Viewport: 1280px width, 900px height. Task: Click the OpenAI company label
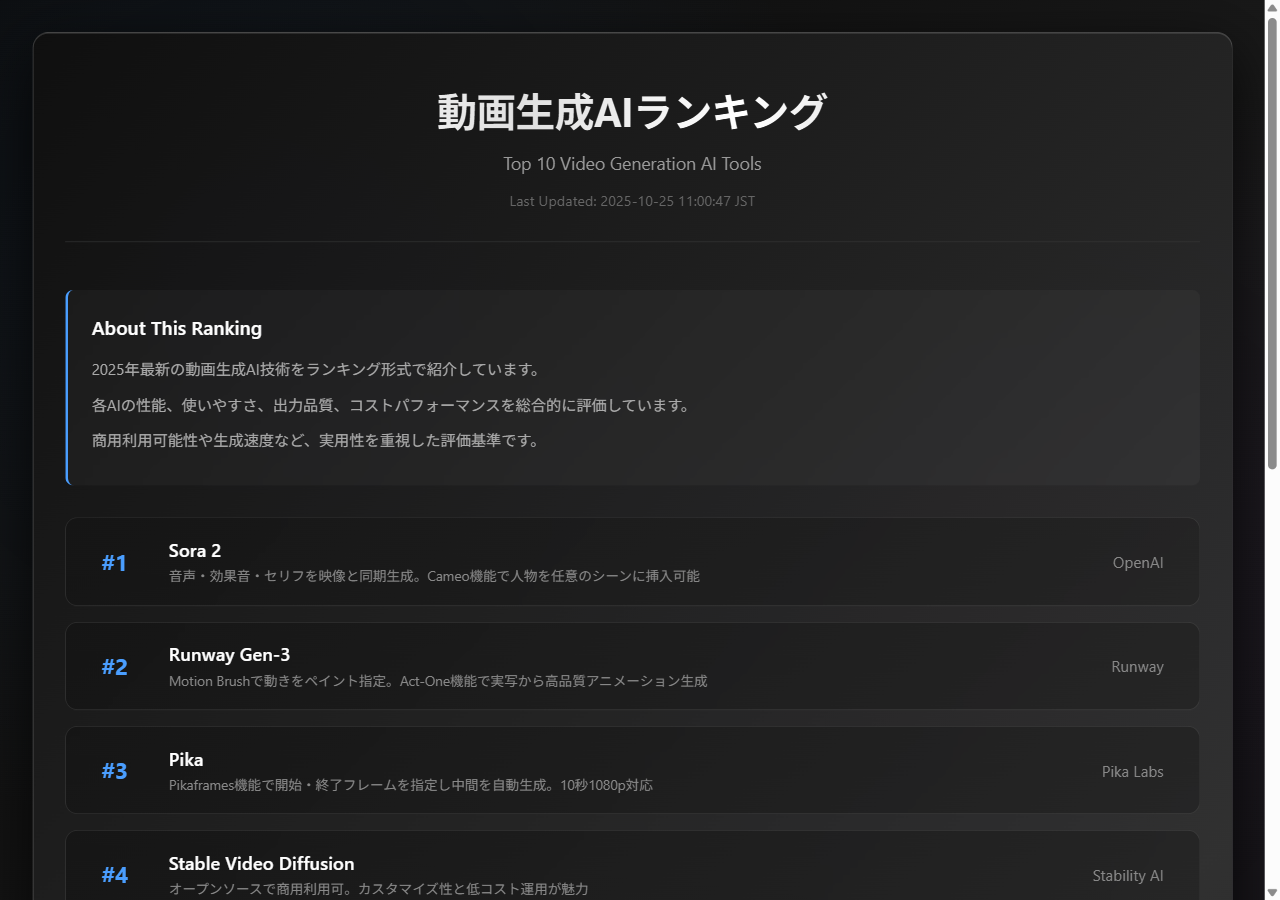[x=1137, y=562]
